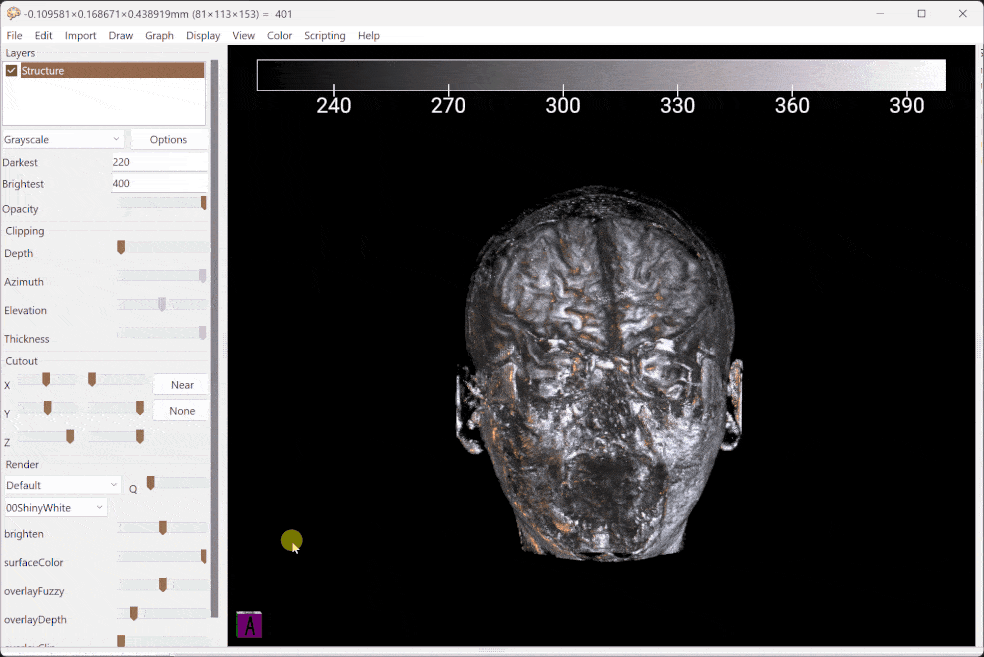The image size is (984, 657).
Task: Open the Edit menu
Action: point(43,36)
